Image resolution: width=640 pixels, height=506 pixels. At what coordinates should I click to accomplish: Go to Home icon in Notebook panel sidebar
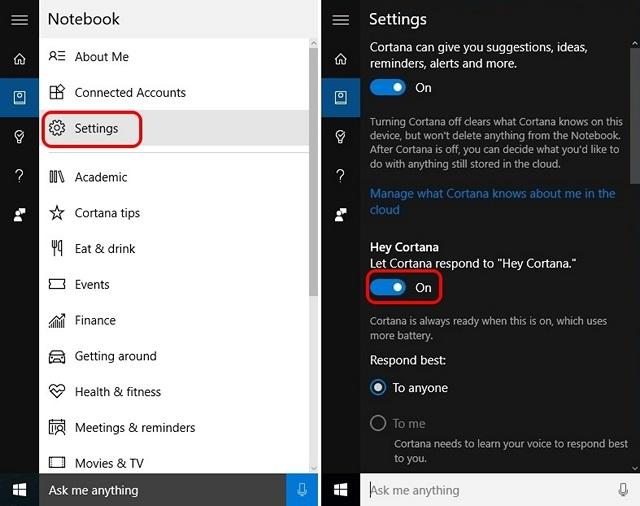(x=19, y=59)
